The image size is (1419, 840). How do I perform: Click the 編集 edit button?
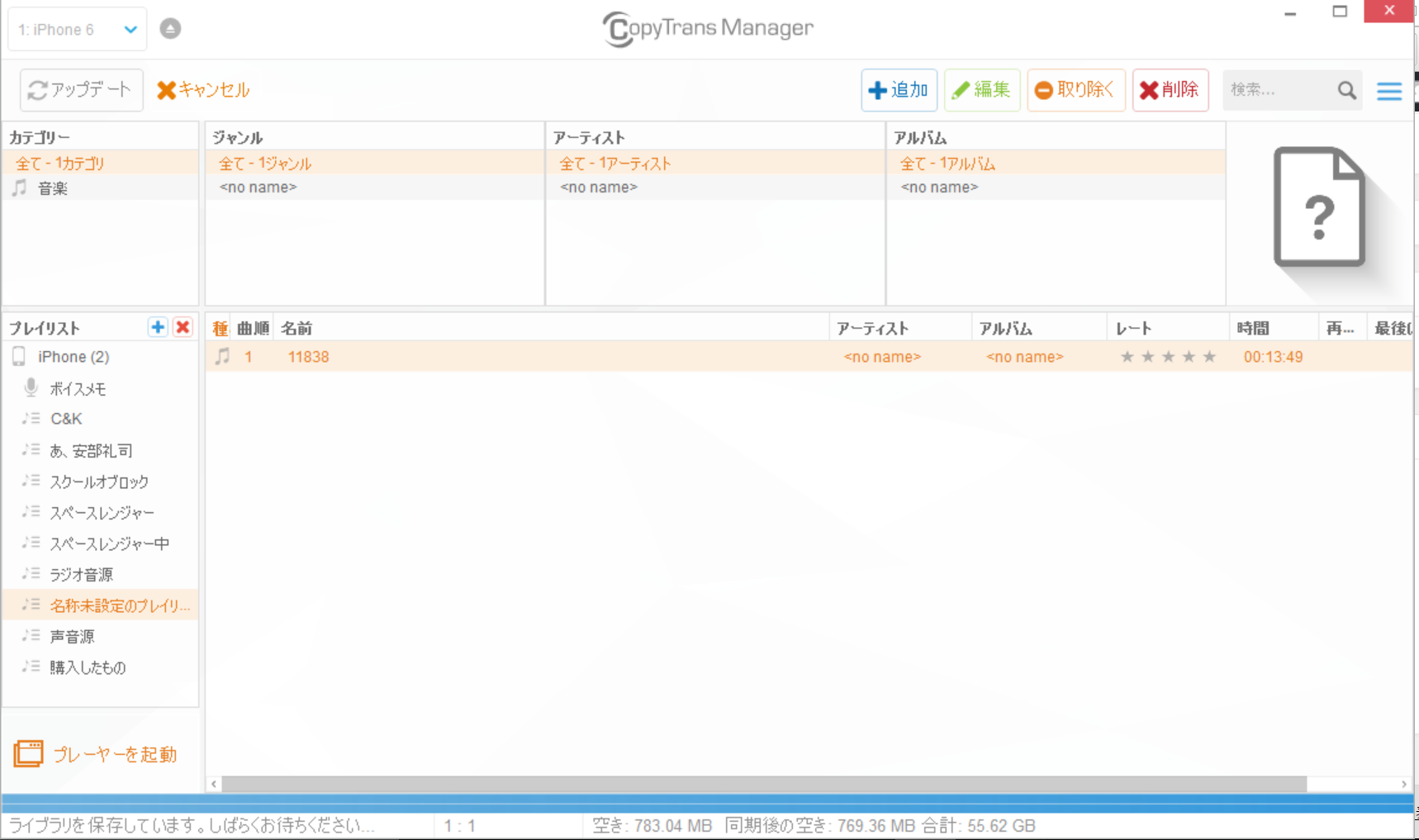(982, 90)
